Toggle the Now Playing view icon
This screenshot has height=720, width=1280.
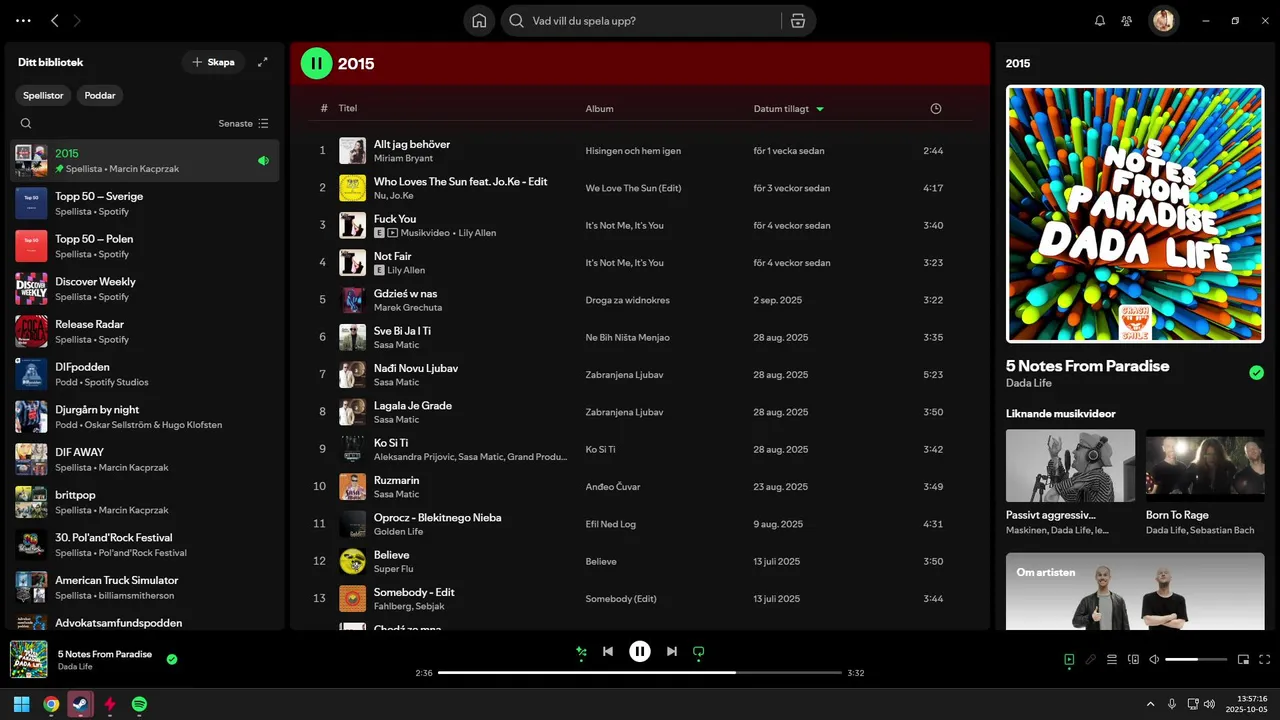coord(1069,660)
